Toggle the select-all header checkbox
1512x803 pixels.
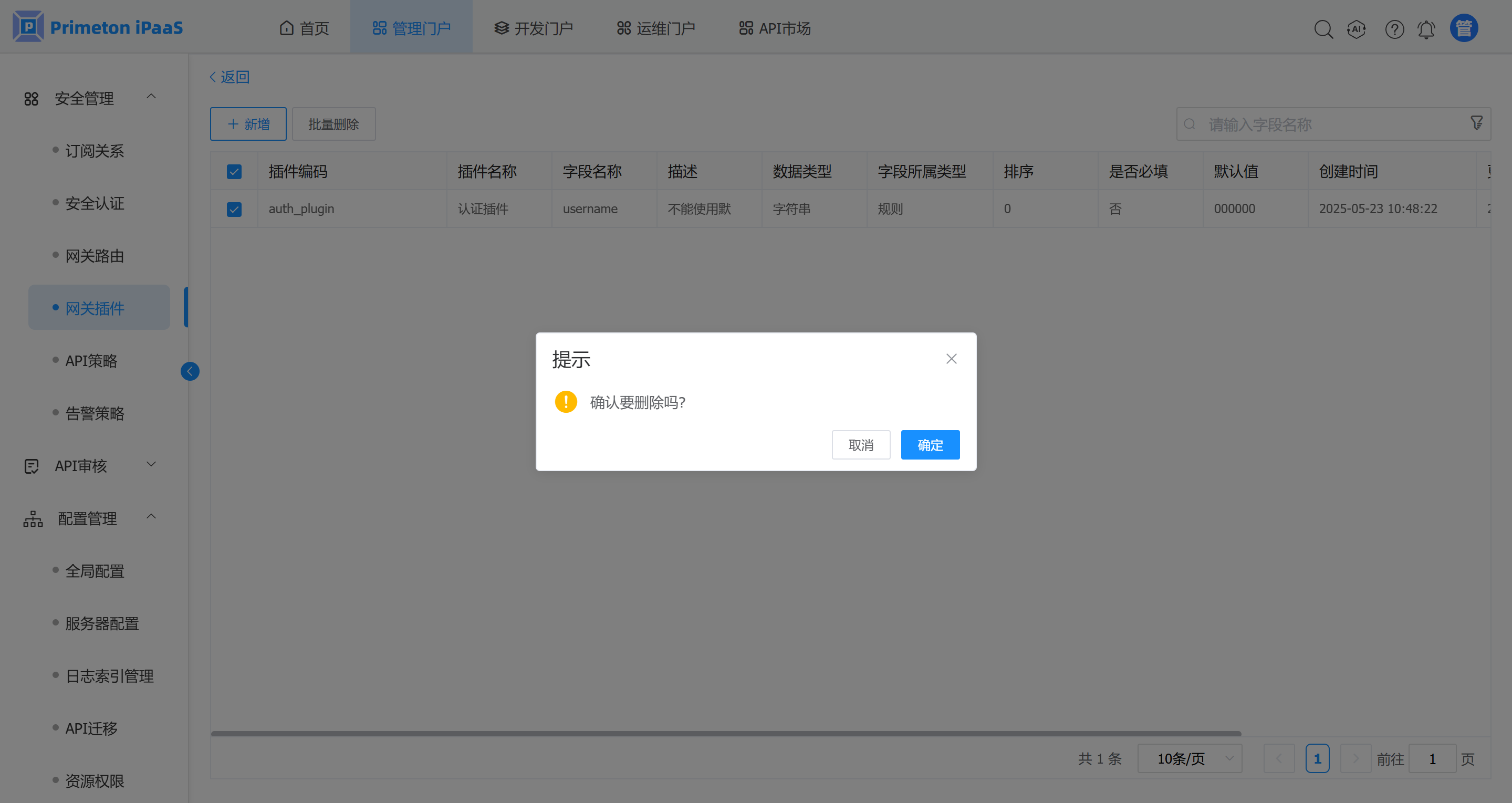234,171
